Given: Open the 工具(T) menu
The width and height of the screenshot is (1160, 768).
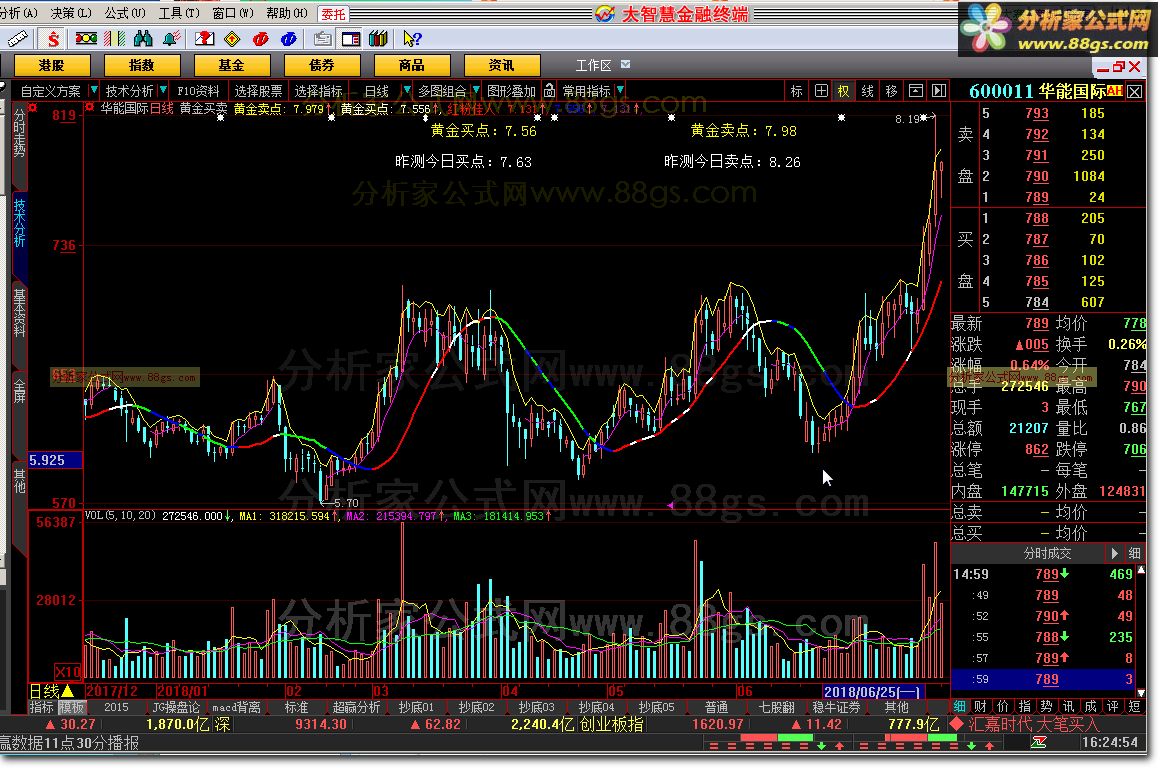Looking at the screenshot, I should click(179, 13).
